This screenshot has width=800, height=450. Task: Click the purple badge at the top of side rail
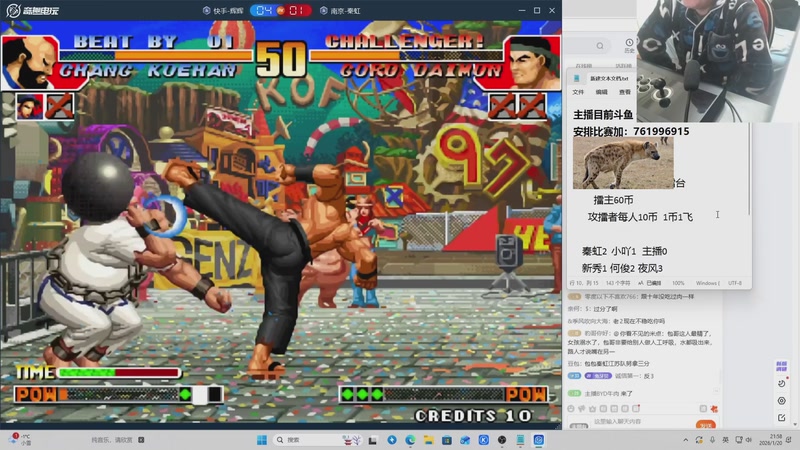tap(782, 366)
